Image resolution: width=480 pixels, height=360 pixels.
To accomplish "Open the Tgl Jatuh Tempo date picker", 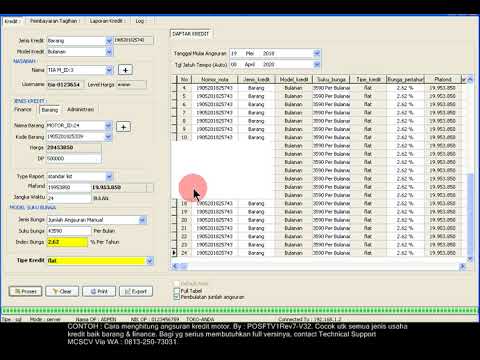I will point(317,64).
